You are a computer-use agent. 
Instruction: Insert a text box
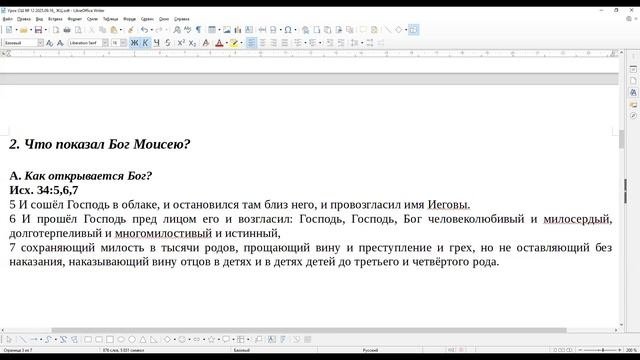coord(249,30)
